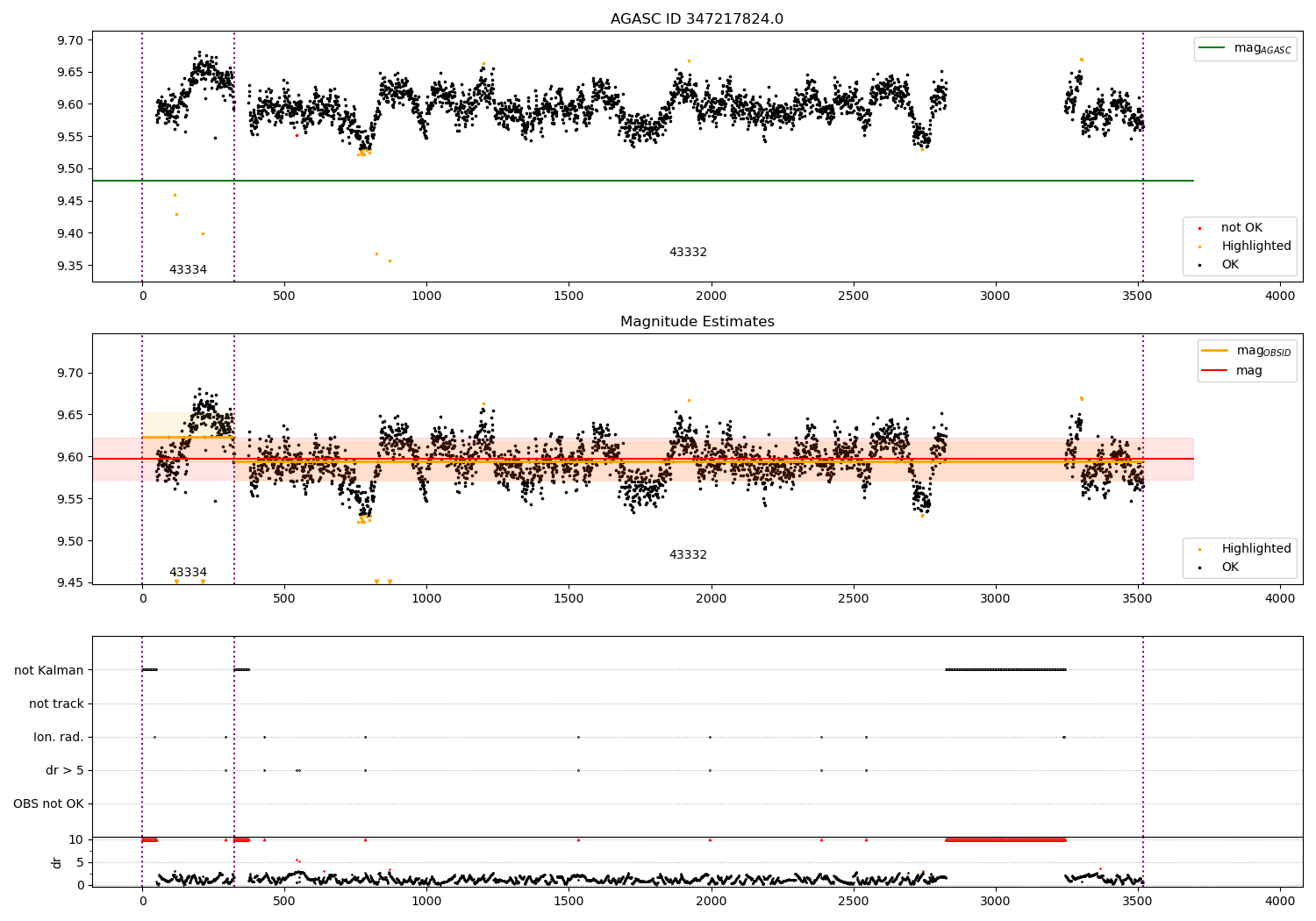
Task: Click the OBSID label 43332 in the top plot
Action: coord(688,253)
